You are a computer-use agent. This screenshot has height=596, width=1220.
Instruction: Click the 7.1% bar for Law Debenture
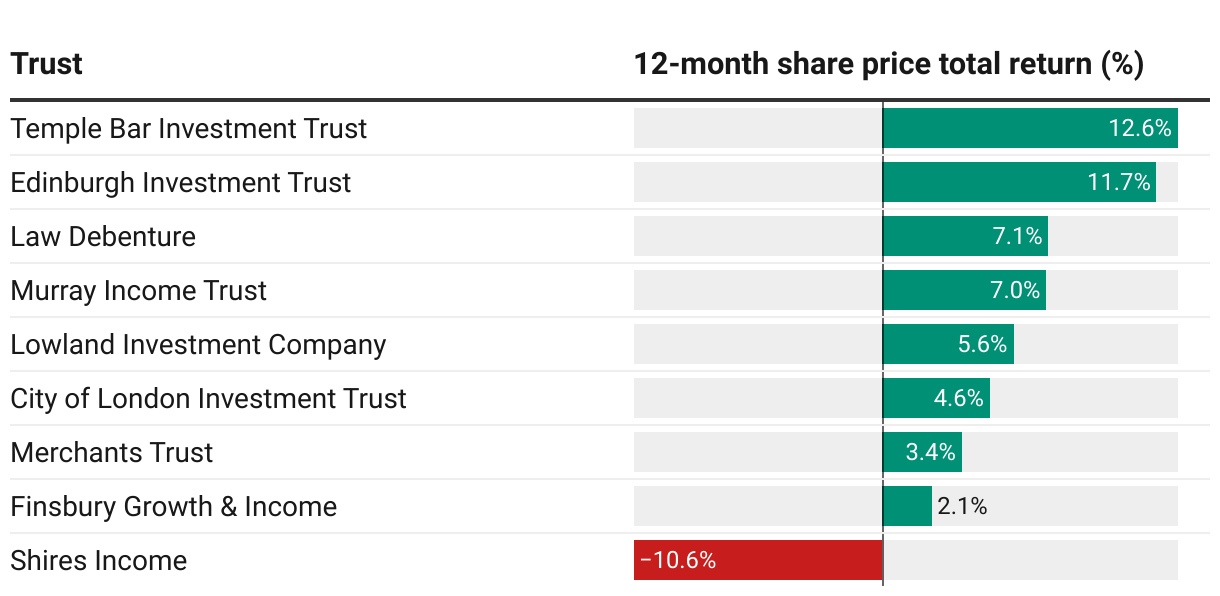click(x=965, y=237)
